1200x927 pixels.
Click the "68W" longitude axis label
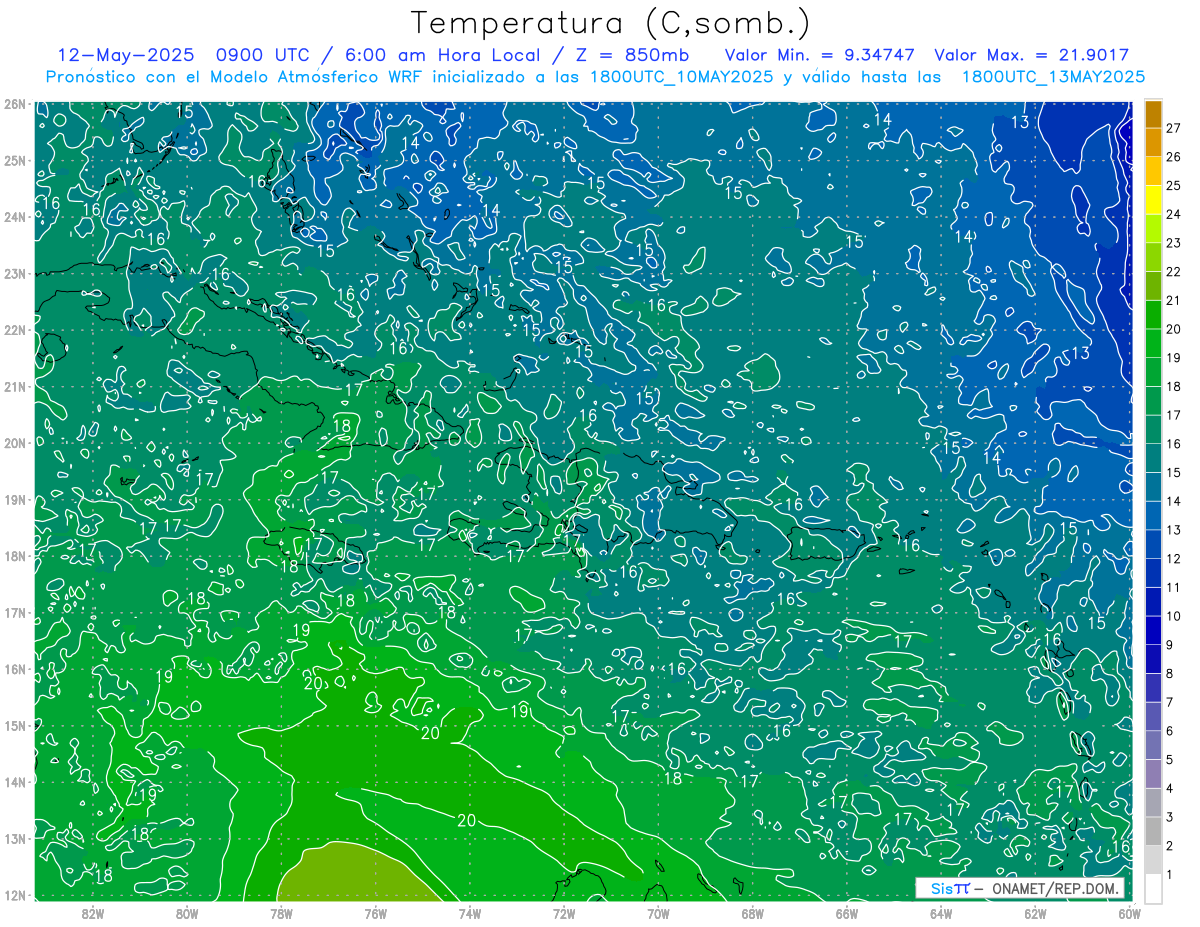(x=753, y=914)
